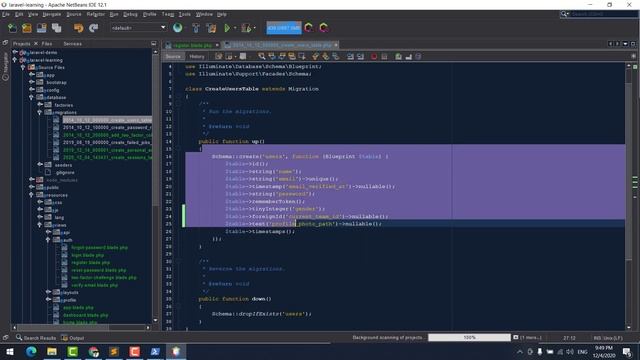The width and height of the screenshot is (640, 360).
Task: Click the Search quick-search input field
Action: point(603,14)
